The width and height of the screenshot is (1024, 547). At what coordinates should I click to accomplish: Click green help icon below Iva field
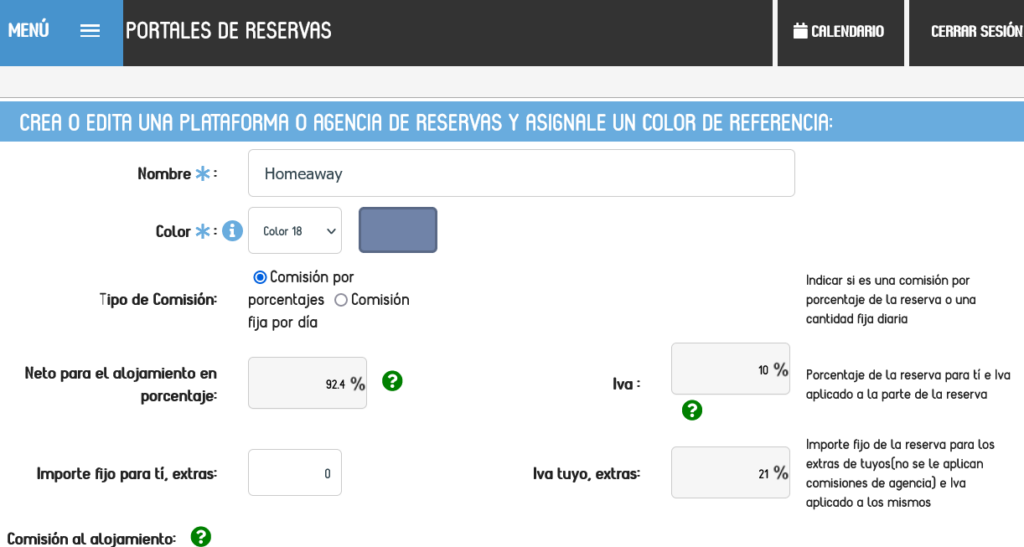[x=692, y=410]
